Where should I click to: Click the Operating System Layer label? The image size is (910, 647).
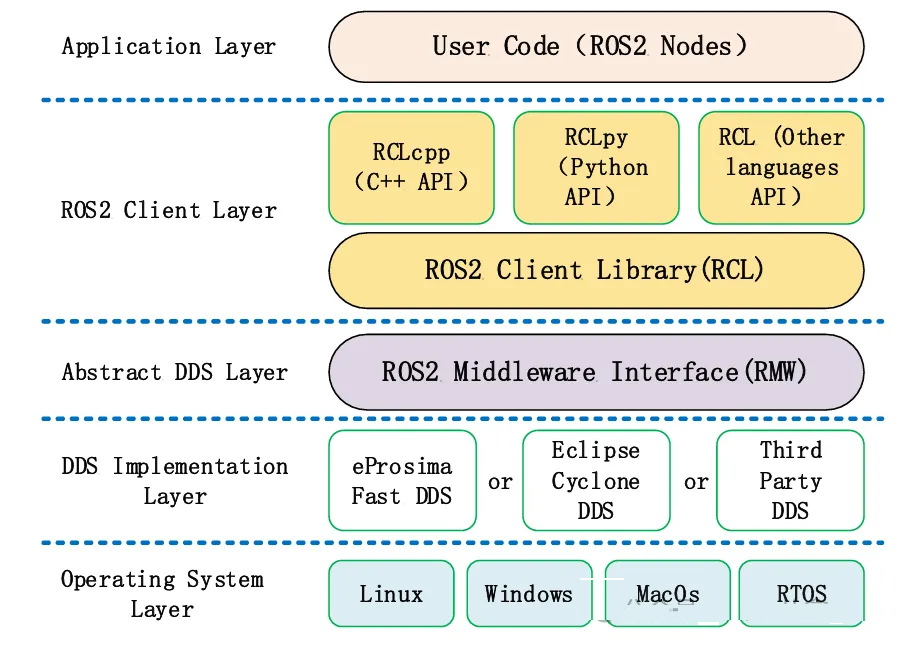(162, 594)
